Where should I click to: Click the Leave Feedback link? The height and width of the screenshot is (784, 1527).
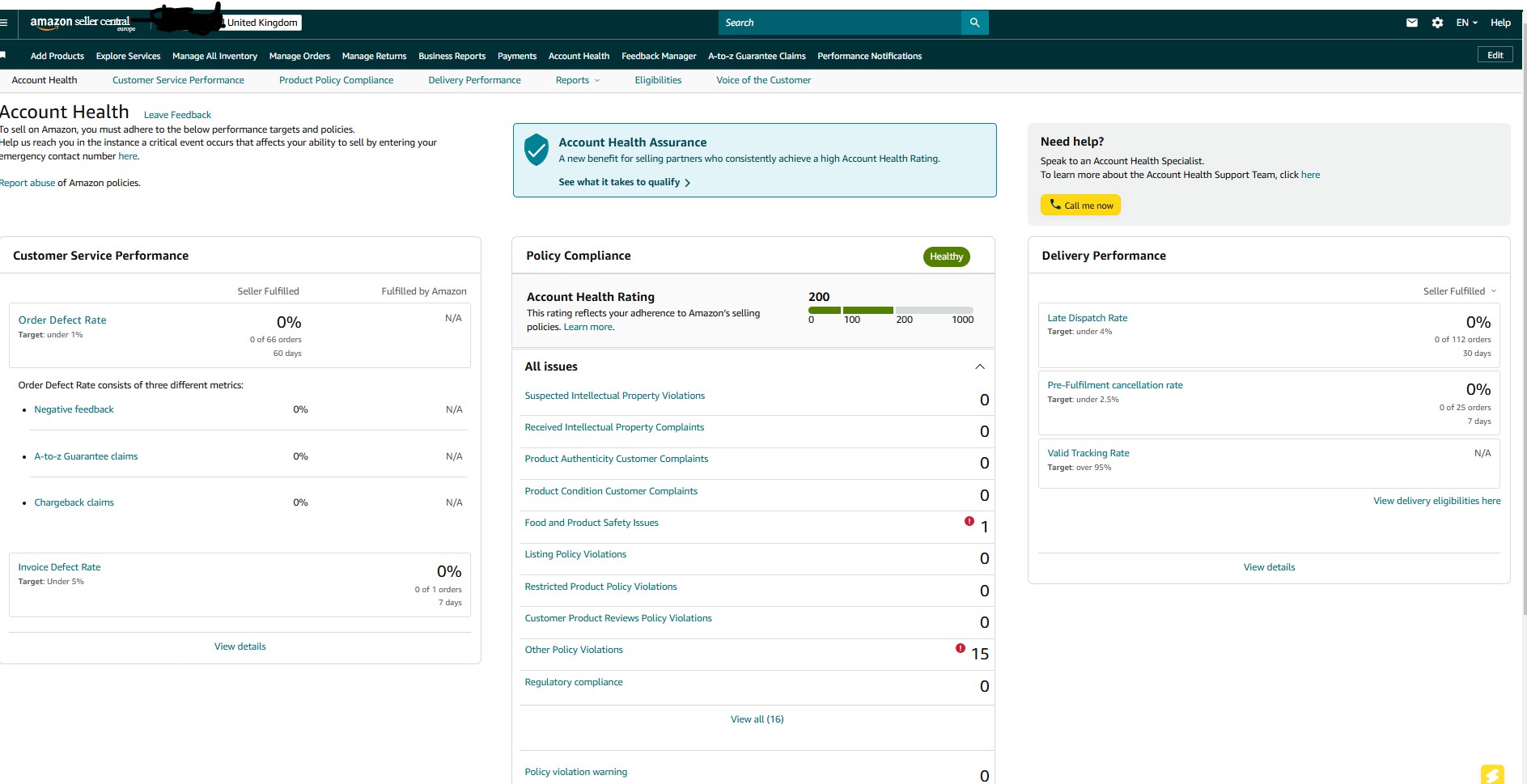[x=177, y=115]
